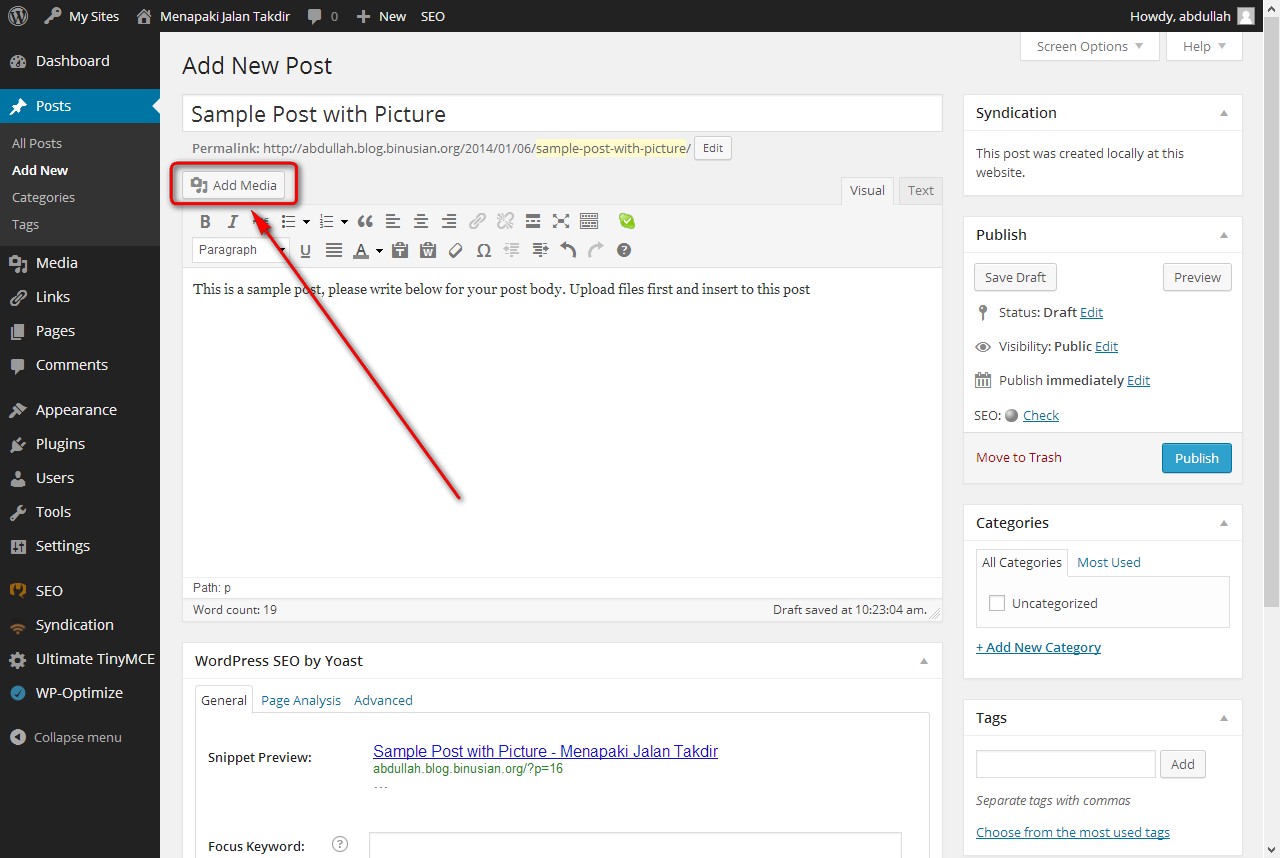Toggle bold formatting in the editor

(x=205, y=221)
